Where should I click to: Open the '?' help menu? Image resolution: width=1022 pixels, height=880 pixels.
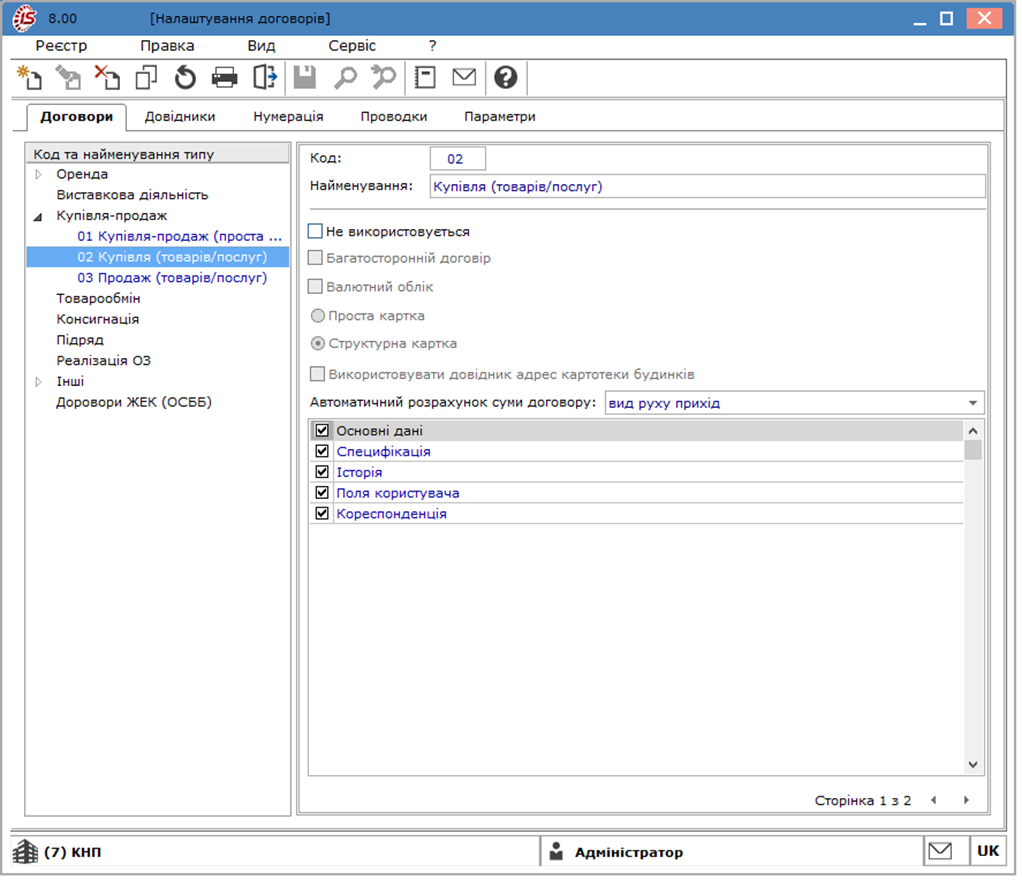(433, 46)
